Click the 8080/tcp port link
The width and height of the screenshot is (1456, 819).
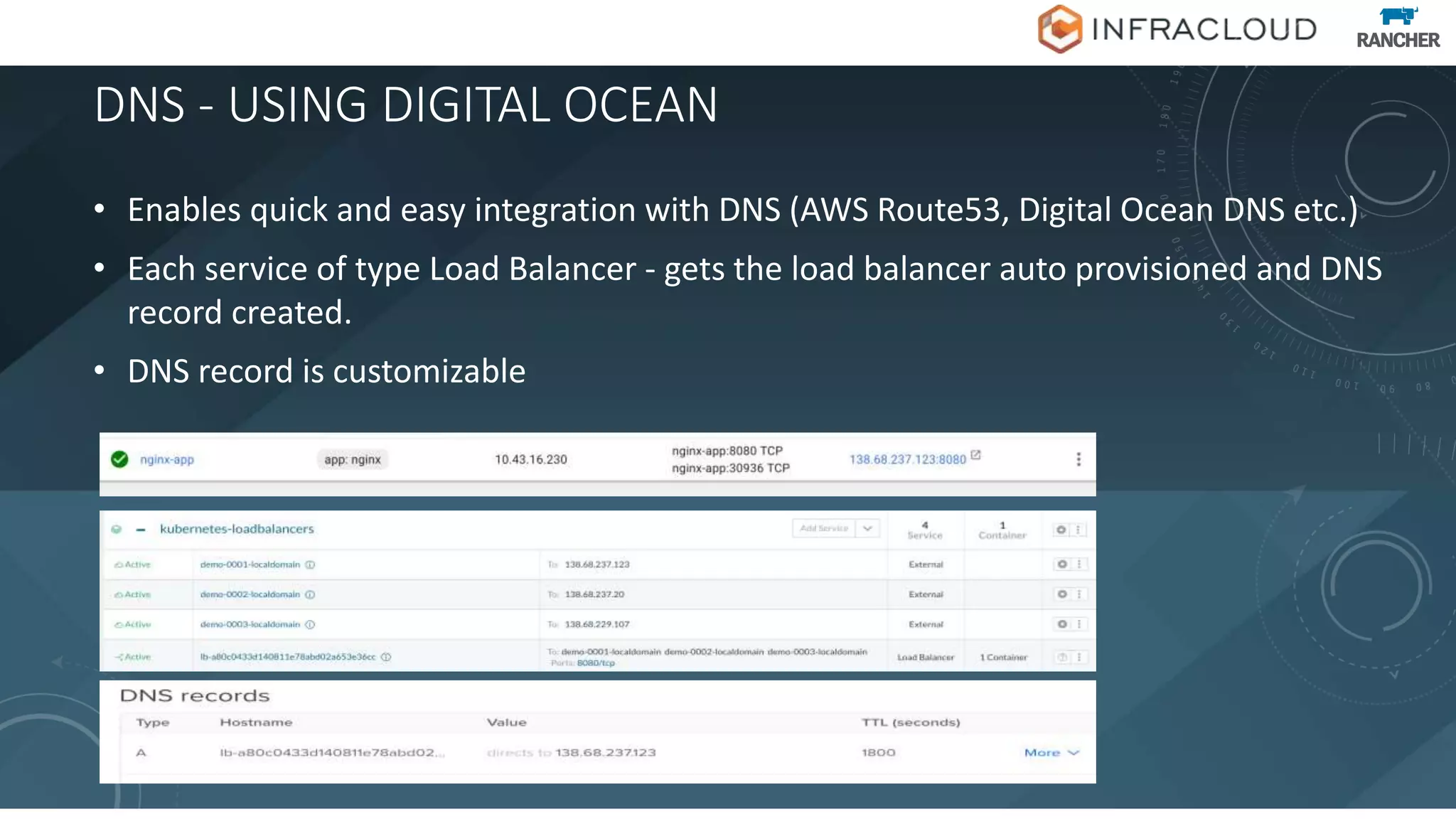[x=596, y=663]
